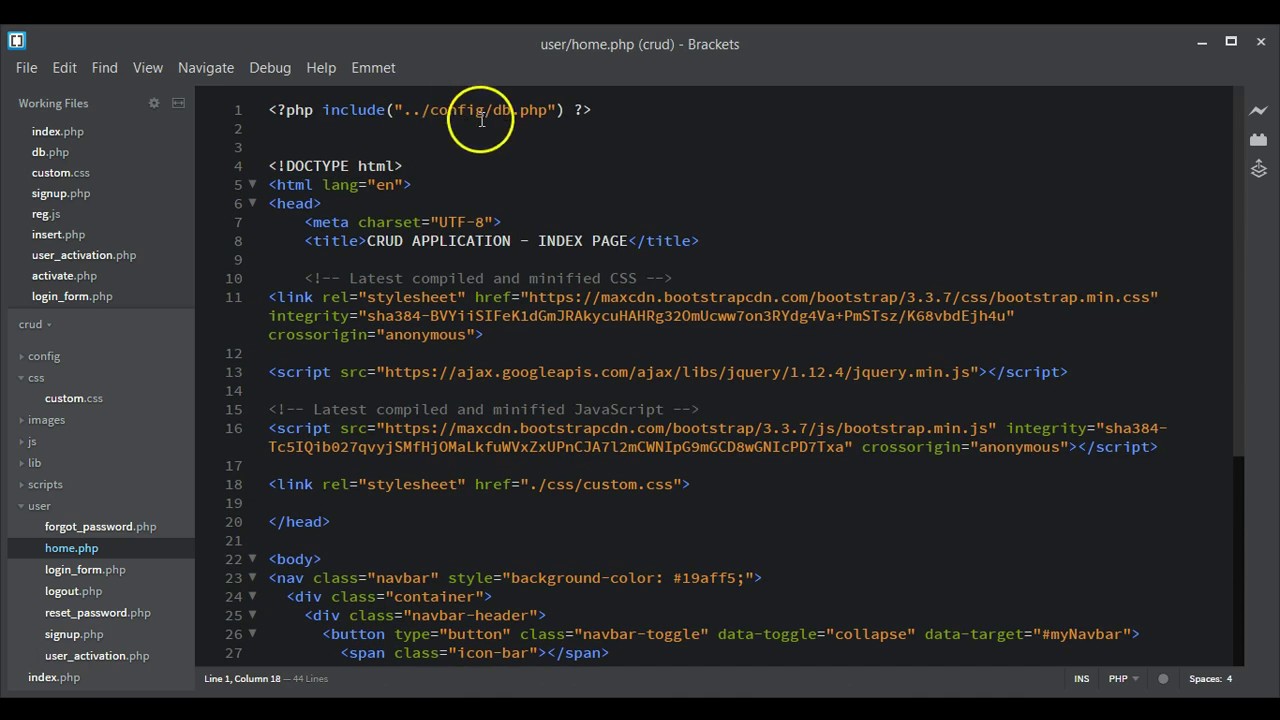1280x720 pixels.
Task: Click the linting status circle in status bar
Action: 1163,679
